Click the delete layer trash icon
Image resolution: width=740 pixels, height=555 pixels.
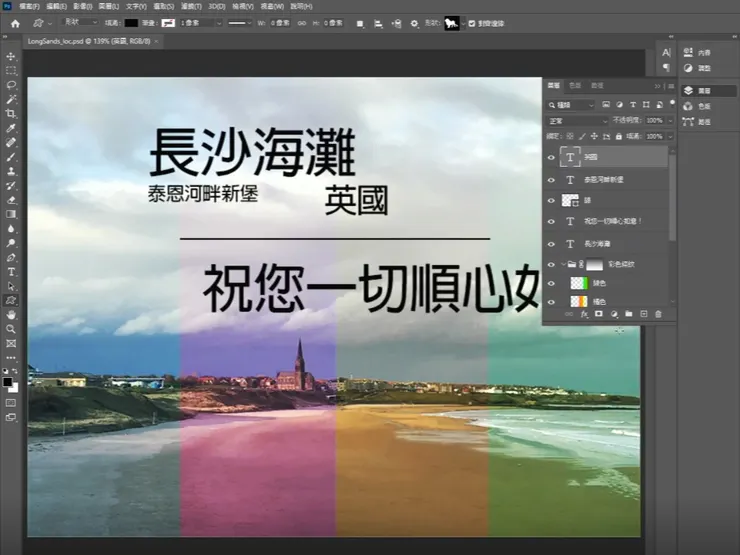coord(658,314)
